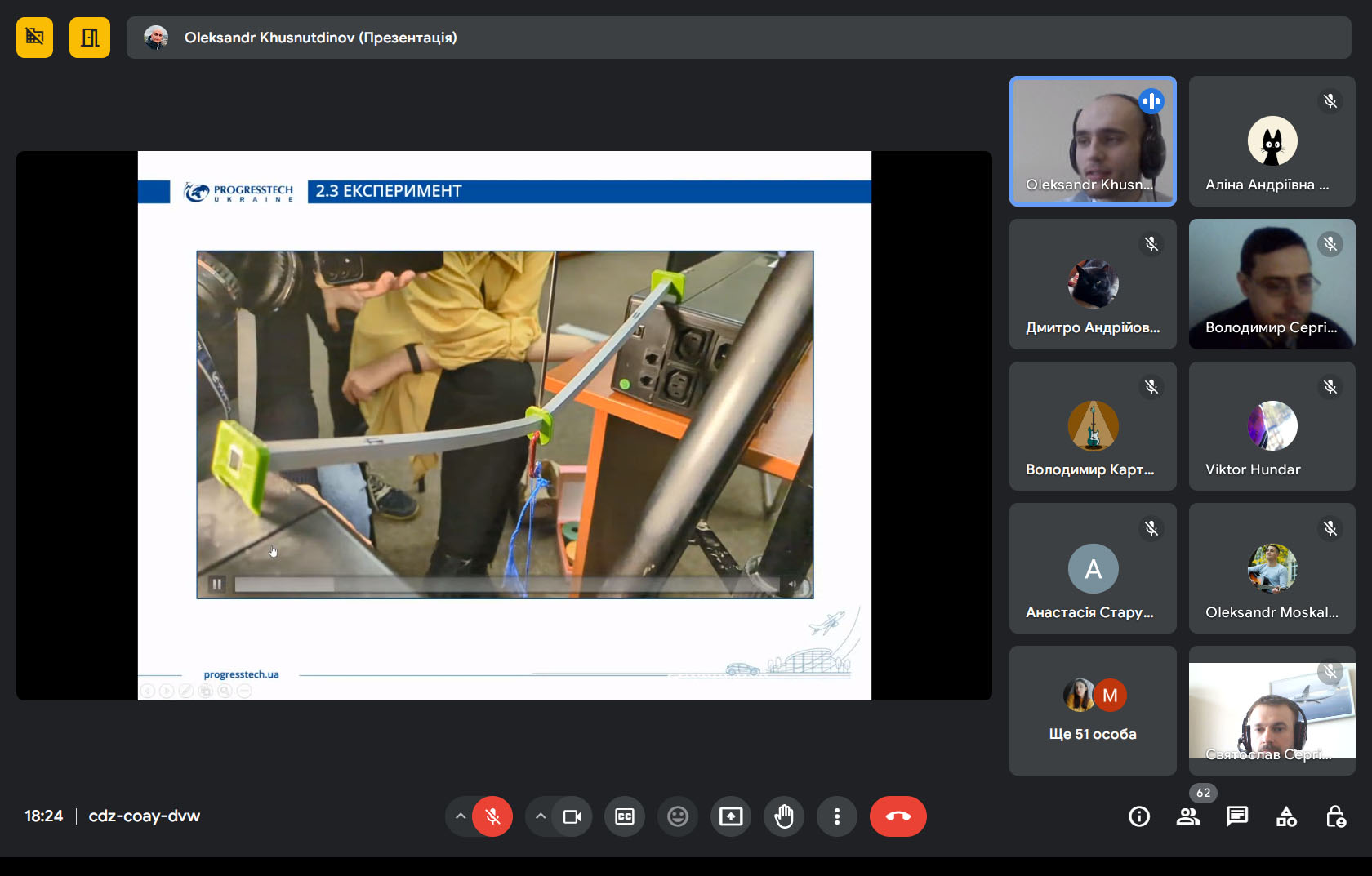Screen dimensions: 1372x876
Task: Pause the embedded experiment video
Action: (217, 584)
